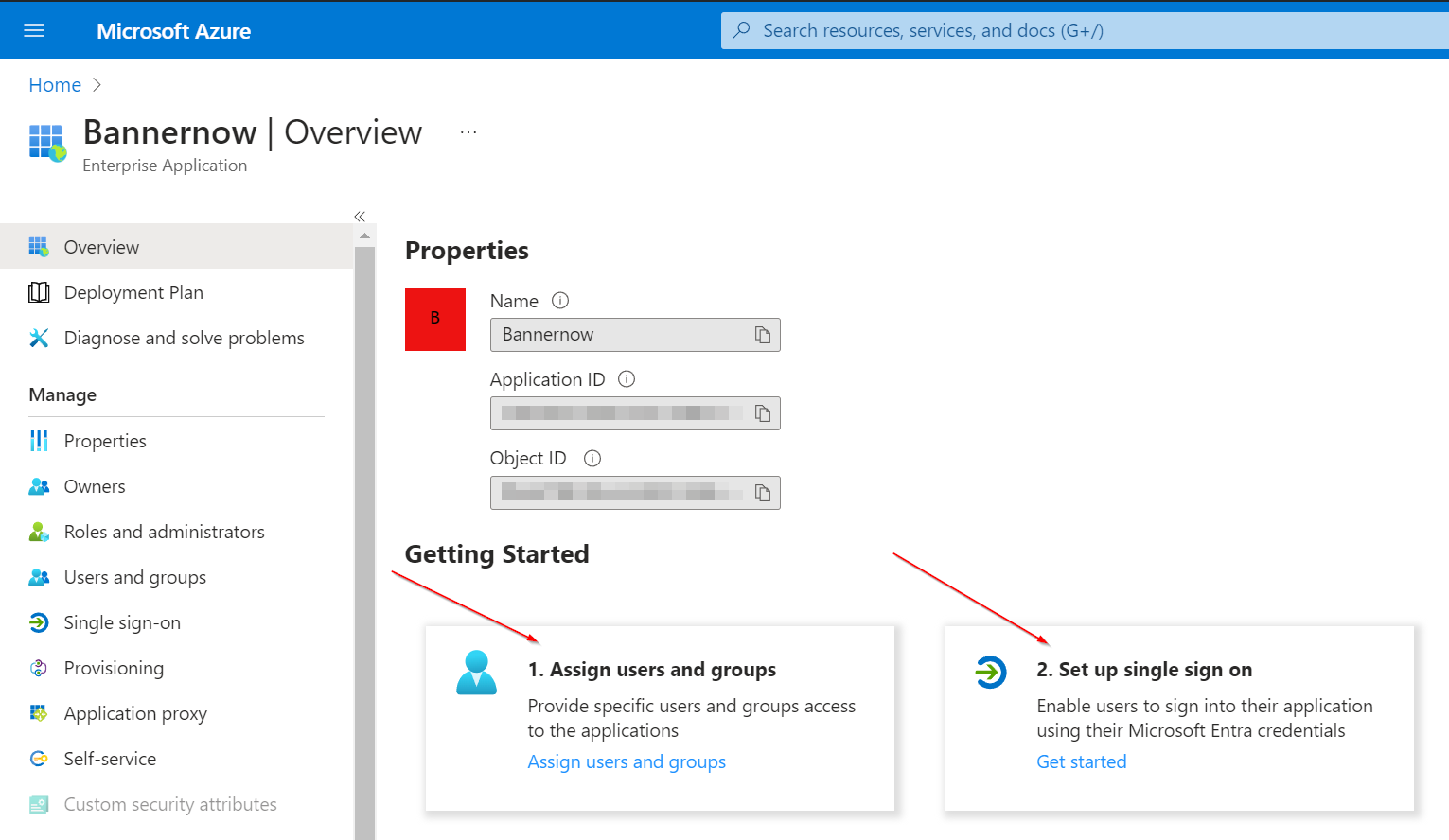
Task: Click the Properties bars icon in the sidebar
Action: [39, 441]
